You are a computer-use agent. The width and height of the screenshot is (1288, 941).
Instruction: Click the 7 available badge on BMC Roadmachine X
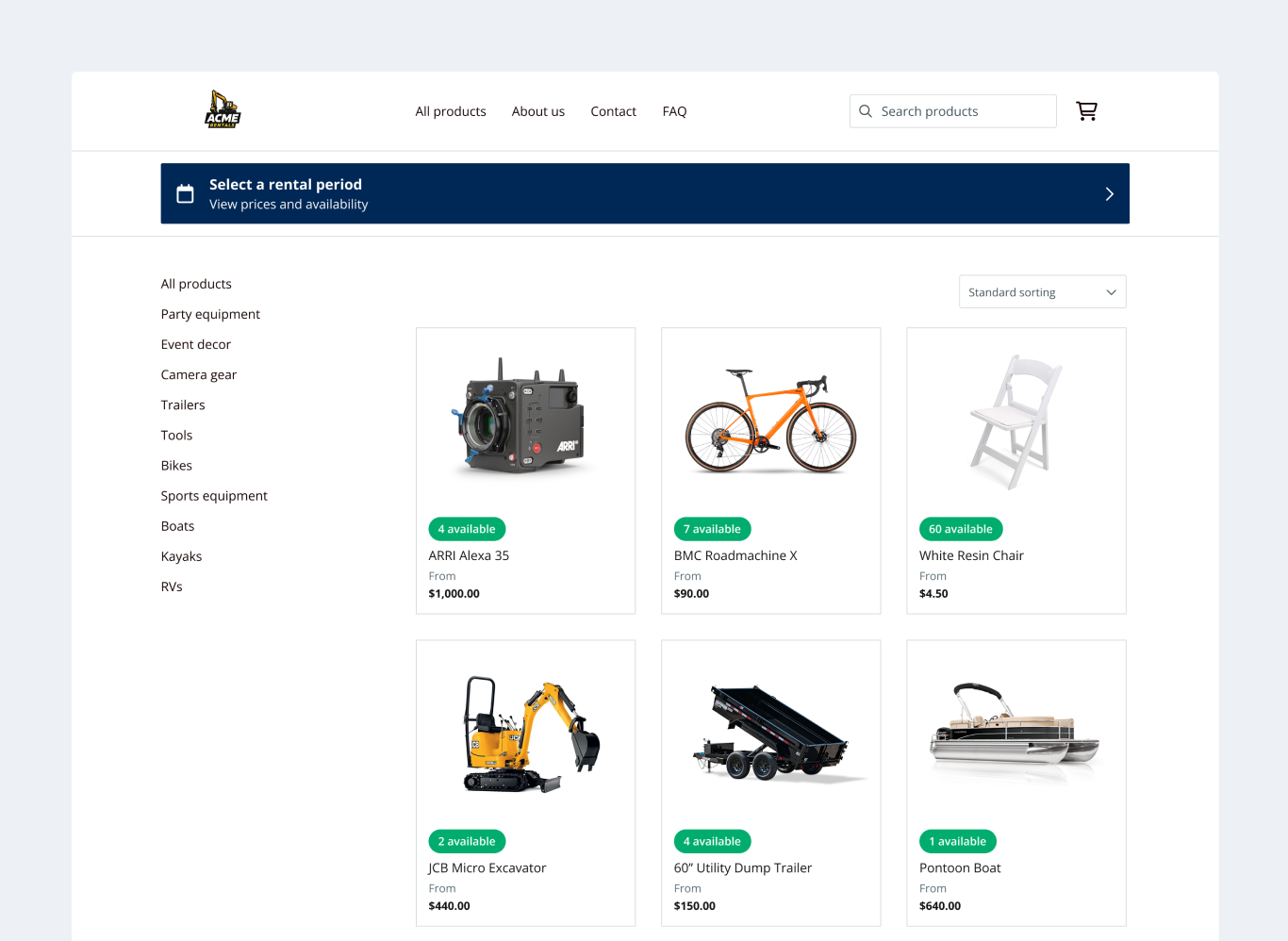(x=712, y=529)
